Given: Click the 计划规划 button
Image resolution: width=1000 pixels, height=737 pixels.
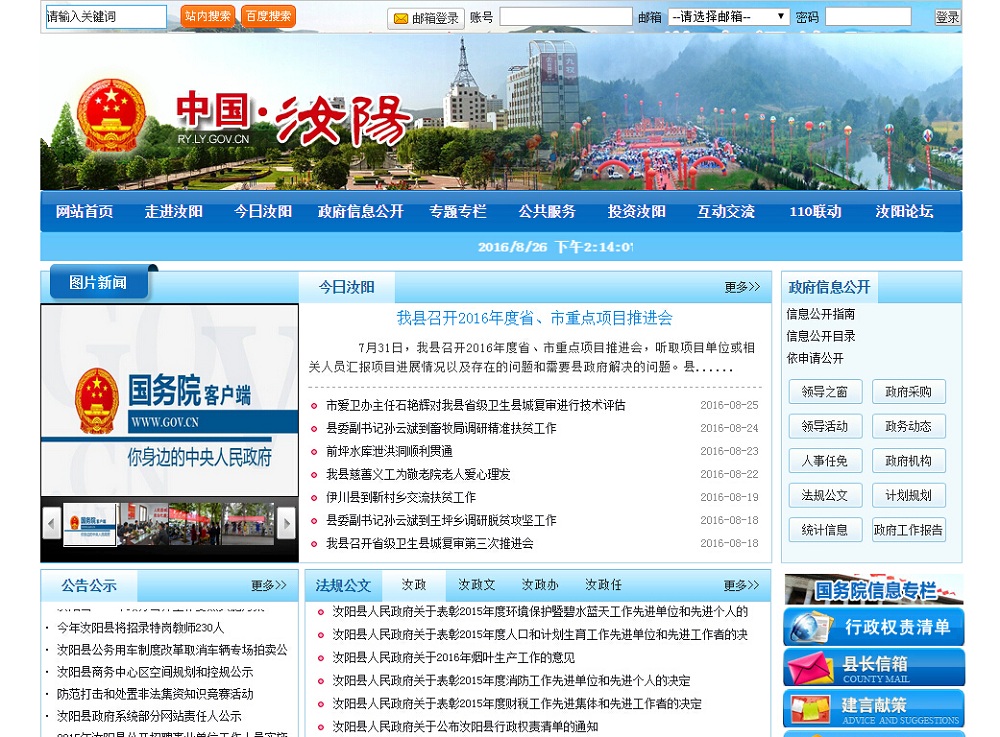Looking at the screenshot, I should [x=908, y=495].
